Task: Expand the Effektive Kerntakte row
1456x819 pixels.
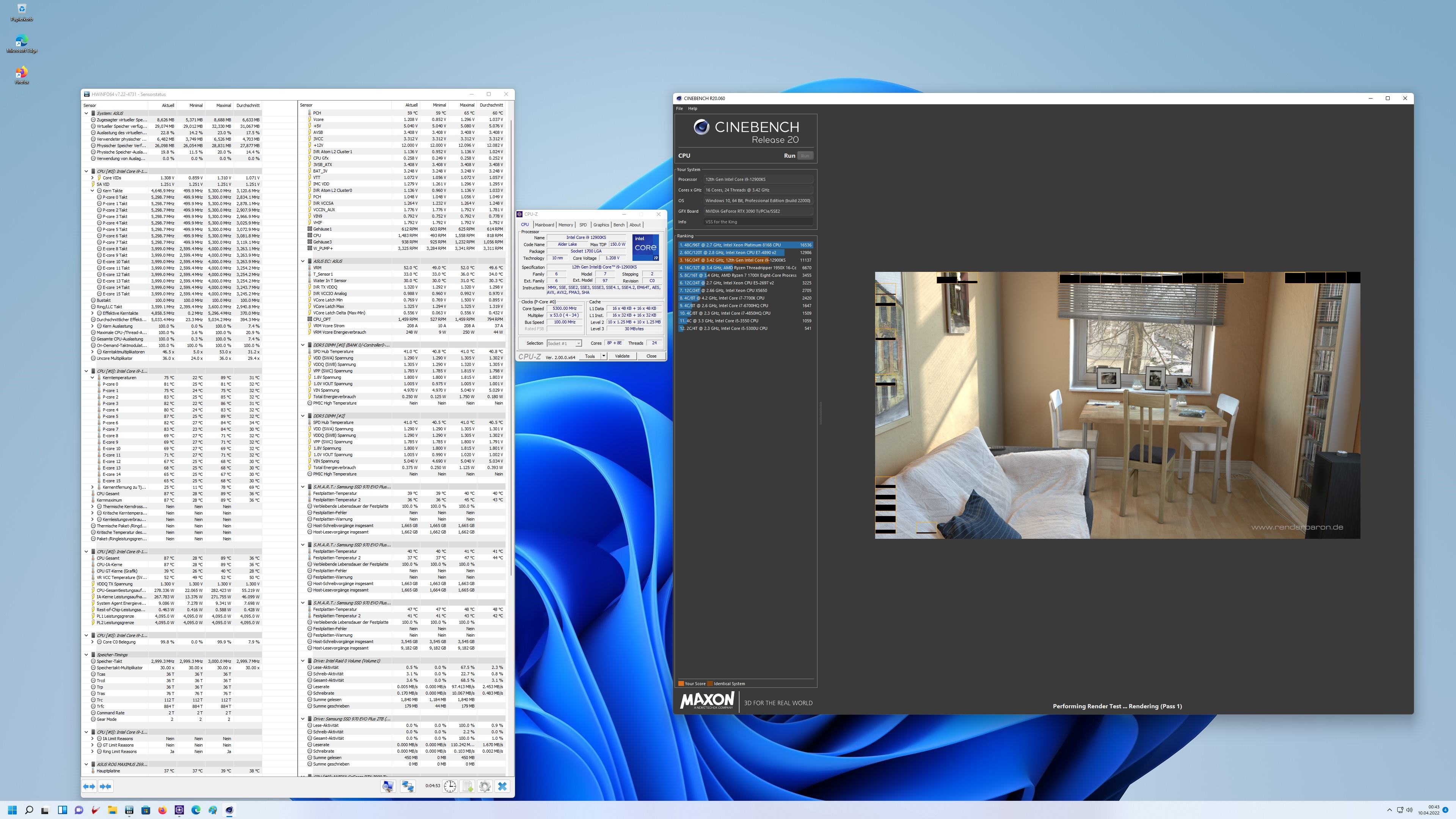Action: point(93,313)
